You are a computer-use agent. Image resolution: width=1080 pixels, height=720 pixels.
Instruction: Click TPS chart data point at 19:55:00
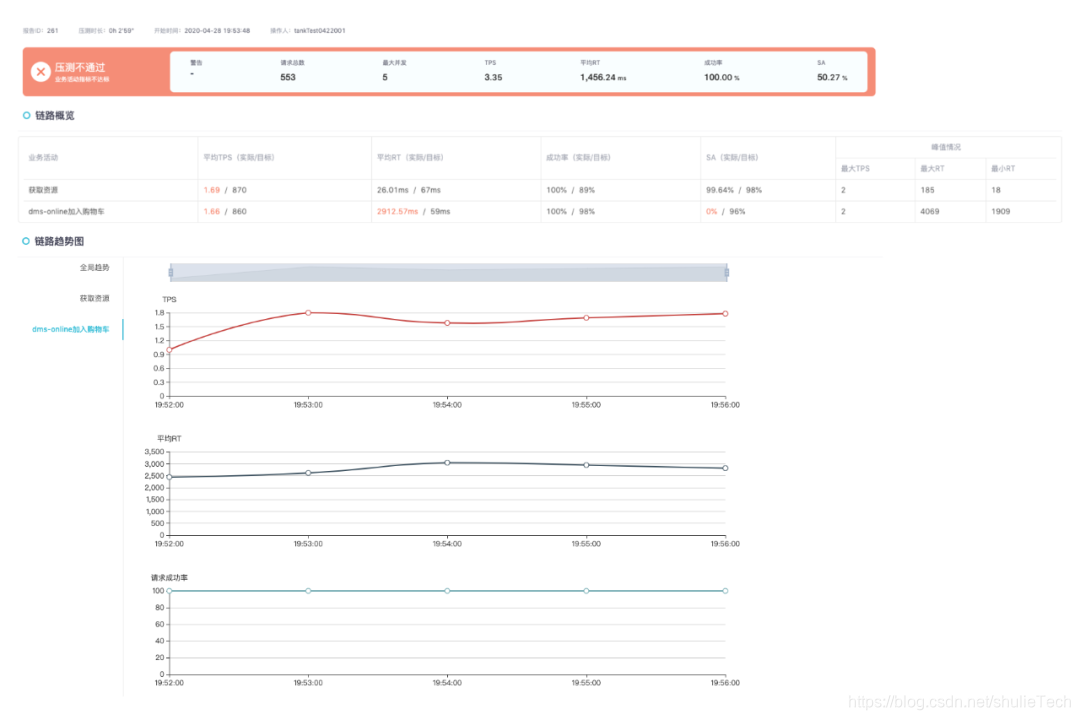(x=586, y=318)
